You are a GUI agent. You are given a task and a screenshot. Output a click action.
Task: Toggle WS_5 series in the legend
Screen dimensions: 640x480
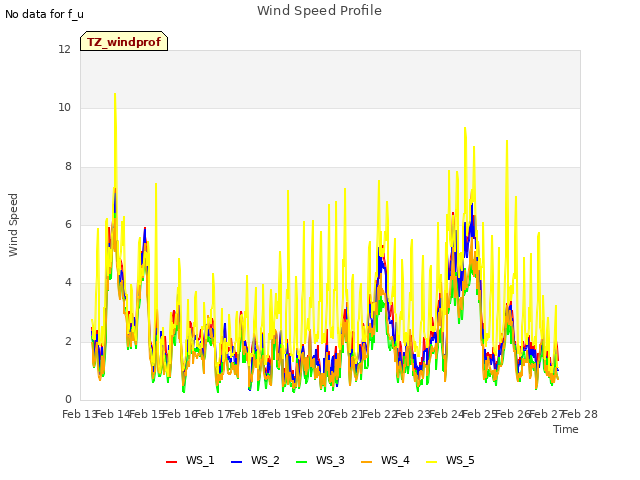(450, 460)
